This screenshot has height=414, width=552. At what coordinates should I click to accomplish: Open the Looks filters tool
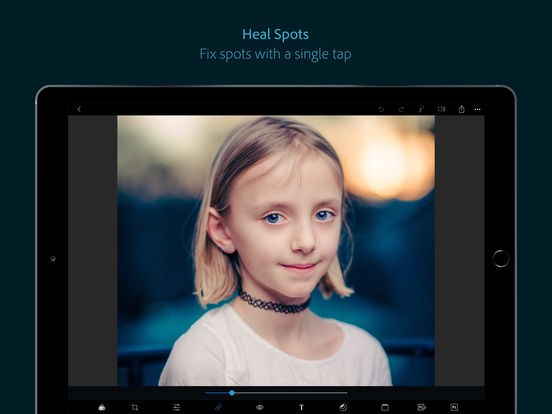(x=102, y=407)
